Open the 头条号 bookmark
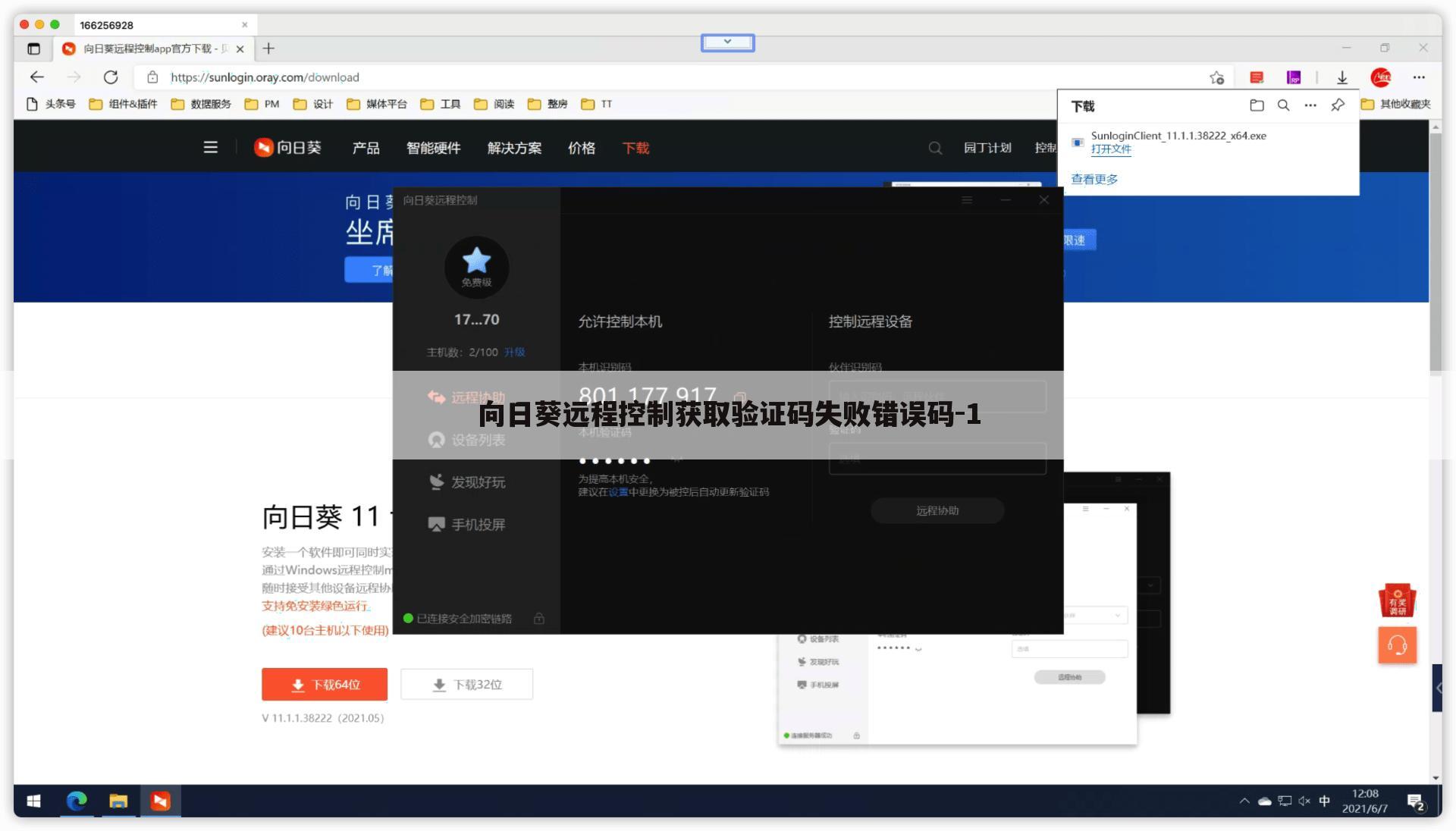 [51, 104]
